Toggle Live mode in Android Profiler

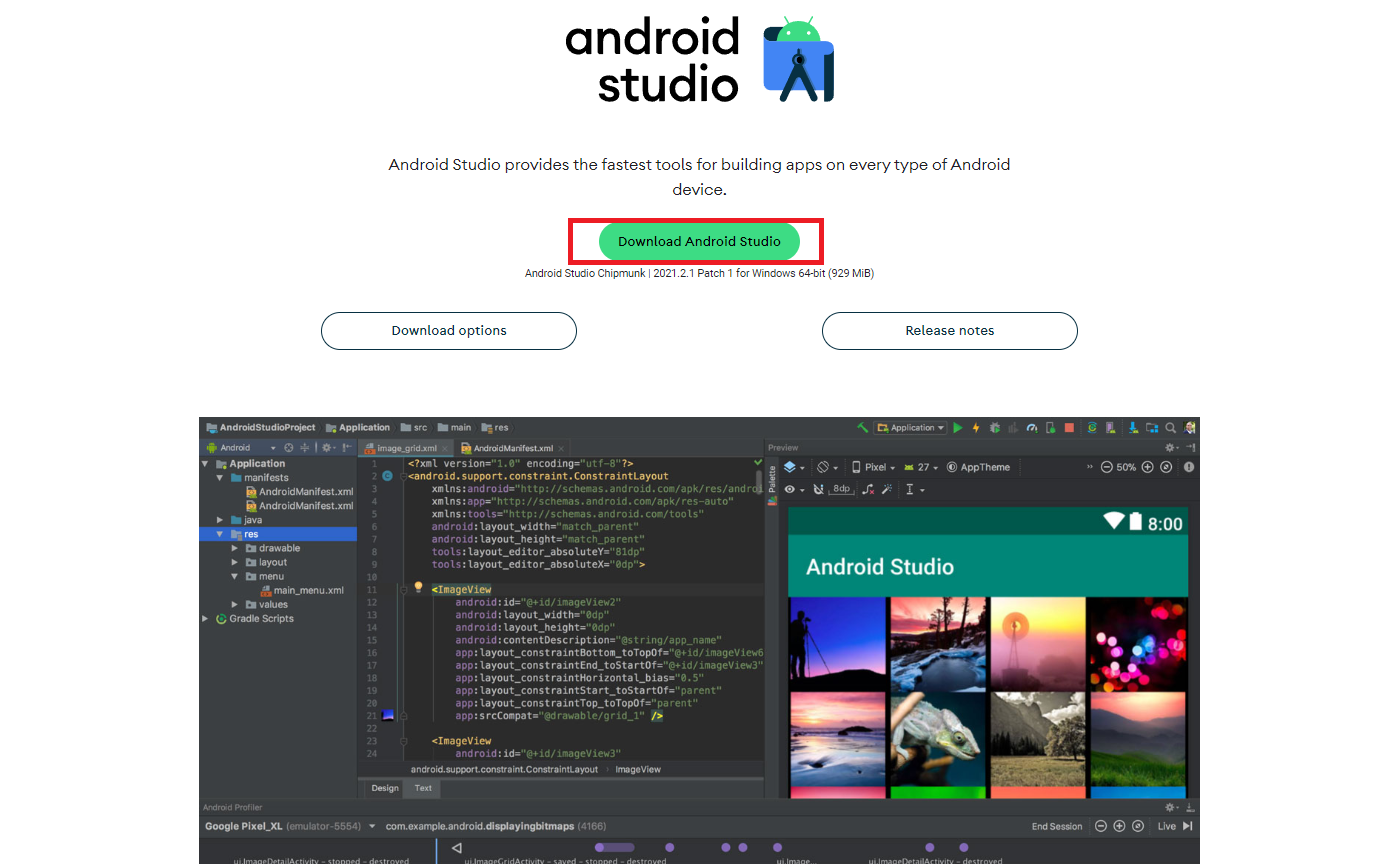tap(1167, 826)
